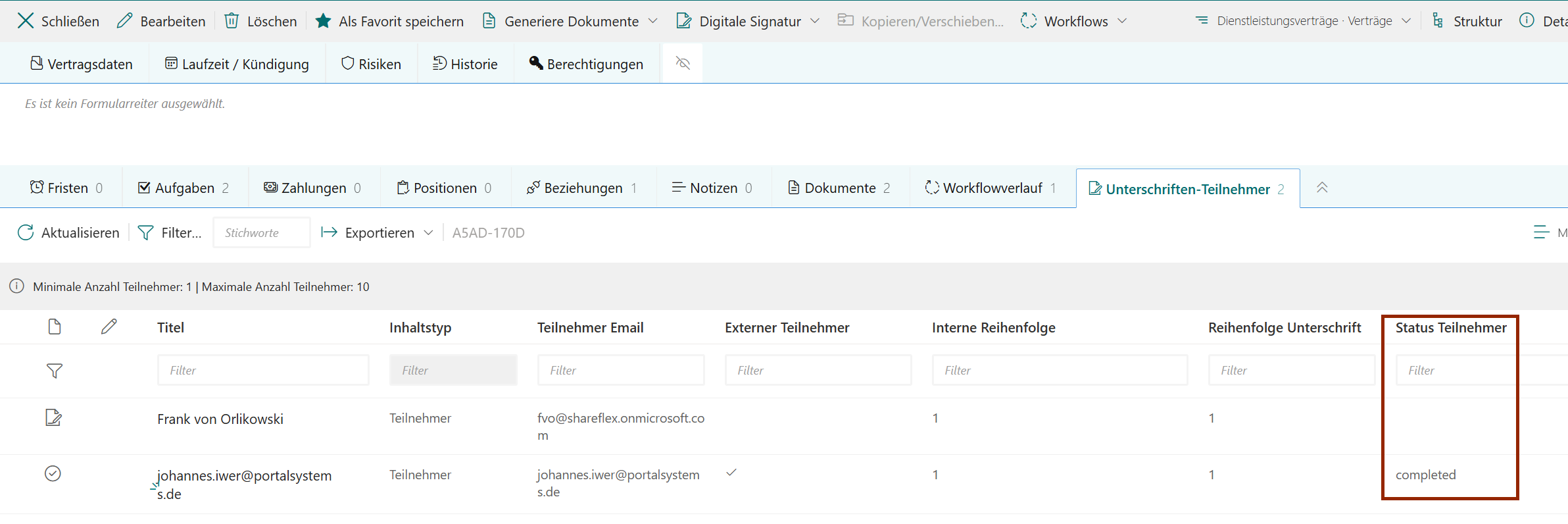Image resolution: width=1568 pixels, height=524 pixels.
Task: Toggle the hidden-eye form tab visibility
Action: (x=683, y=63)
